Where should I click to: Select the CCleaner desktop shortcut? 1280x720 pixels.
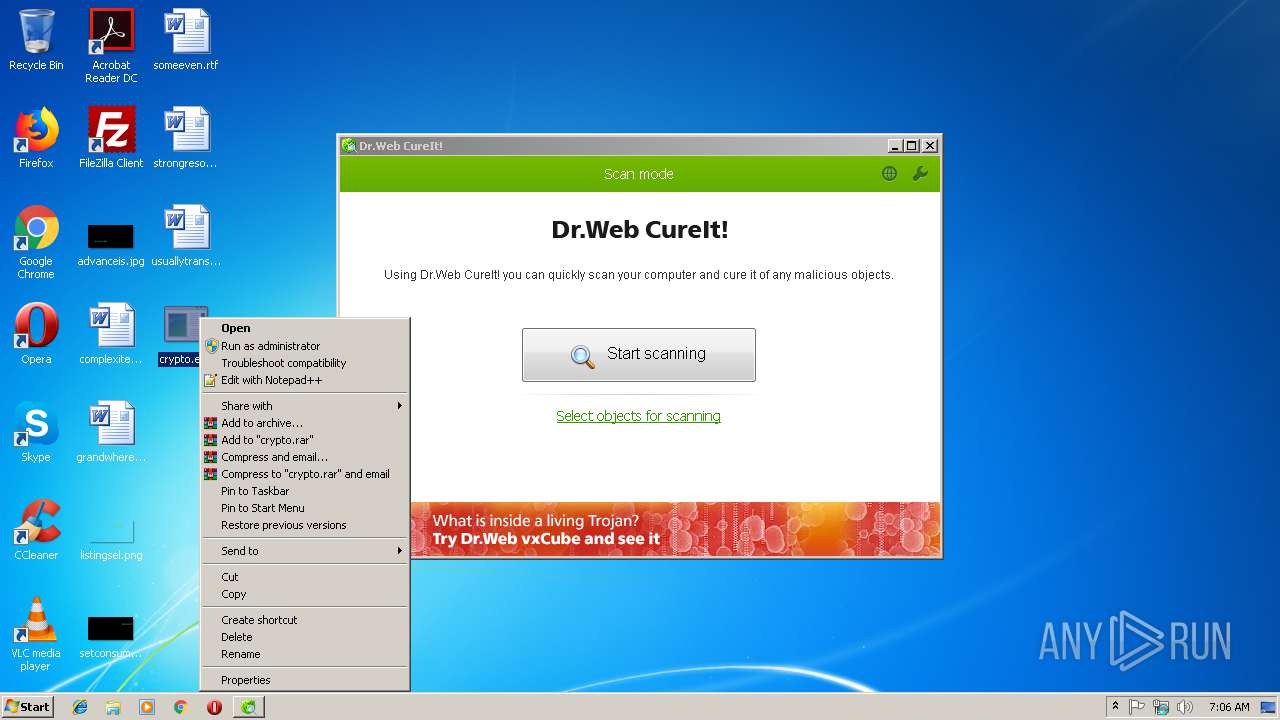pyautogui.click(x=36, y=530)
